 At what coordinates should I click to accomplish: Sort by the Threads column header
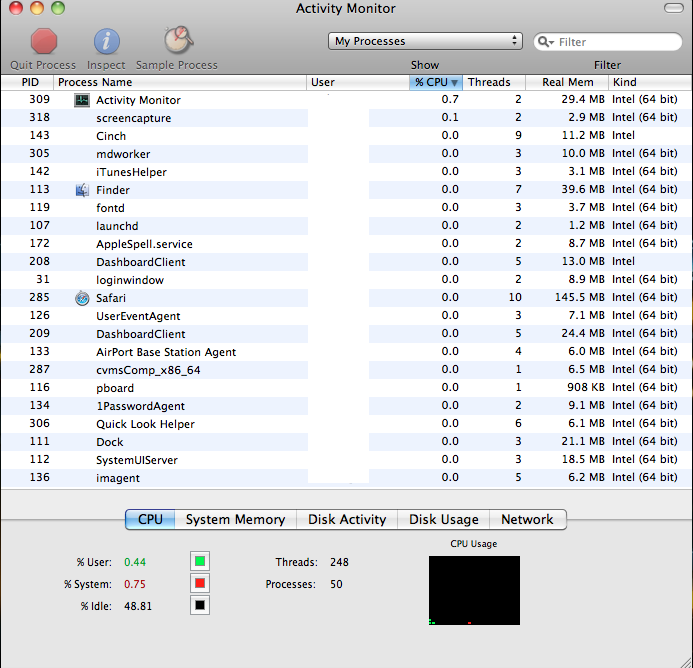tap(494, 82)
